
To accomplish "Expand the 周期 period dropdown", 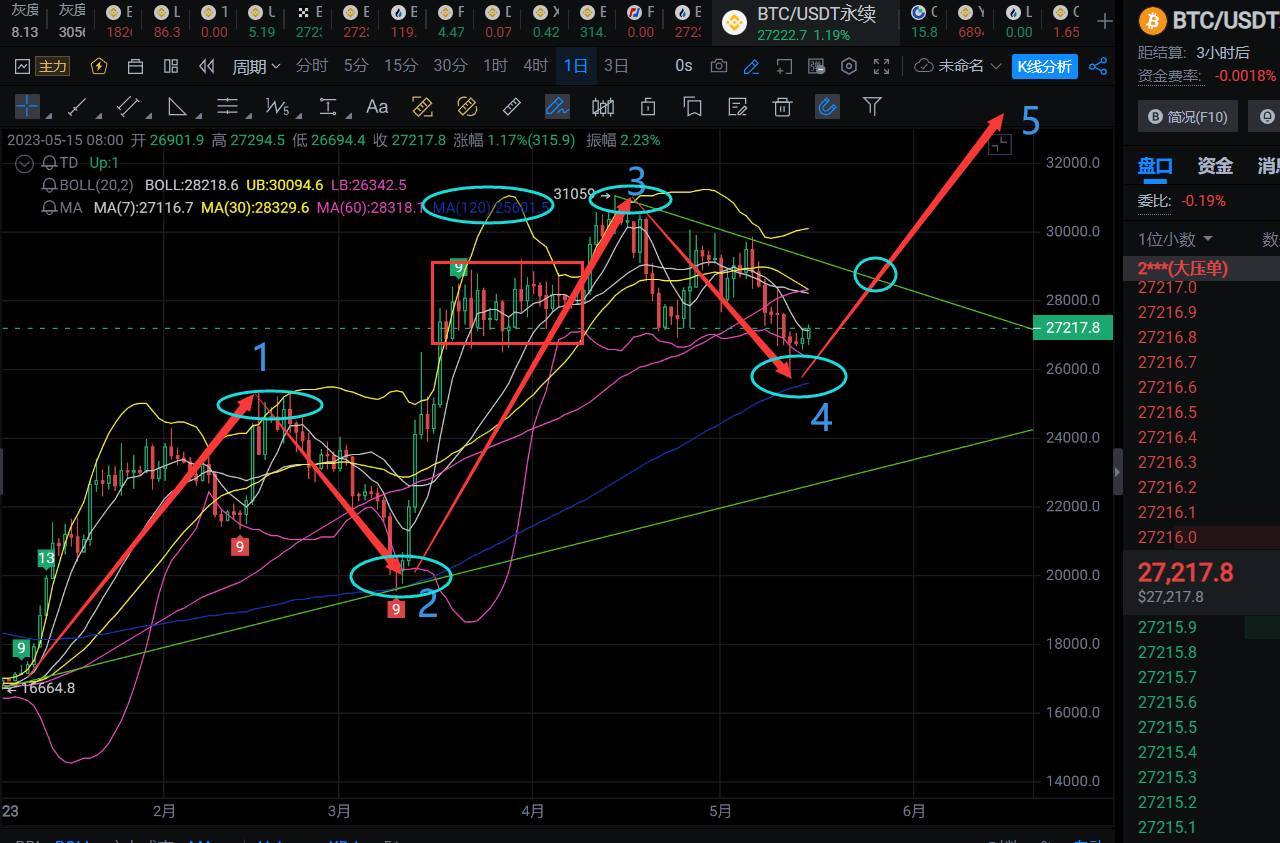I will pos(257,66).
